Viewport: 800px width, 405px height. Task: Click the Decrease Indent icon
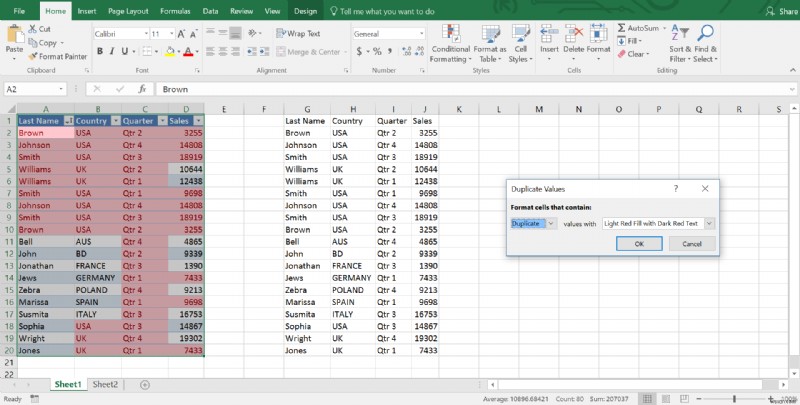click(x=252, y=52)
